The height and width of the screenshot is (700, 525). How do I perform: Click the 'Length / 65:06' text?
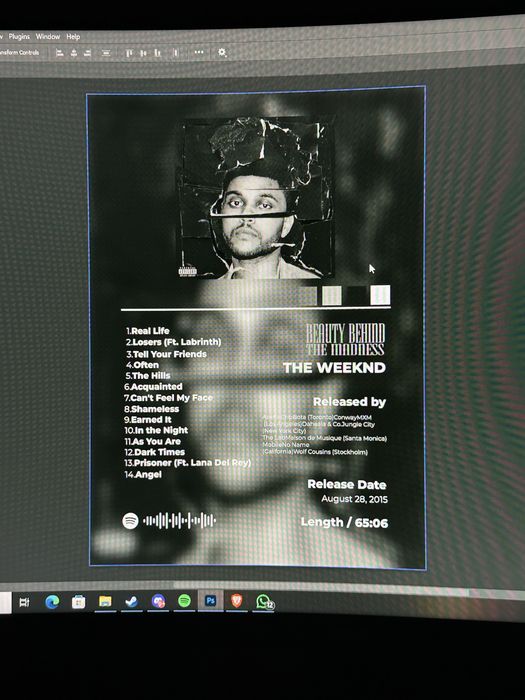pyautogui.click(x=344, y=522)
